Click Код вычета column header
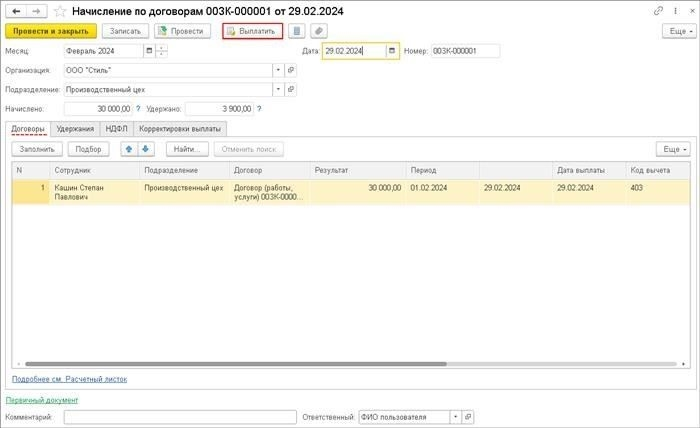The image size is (700, 428). pyautogui.click(x=658, y=170)
